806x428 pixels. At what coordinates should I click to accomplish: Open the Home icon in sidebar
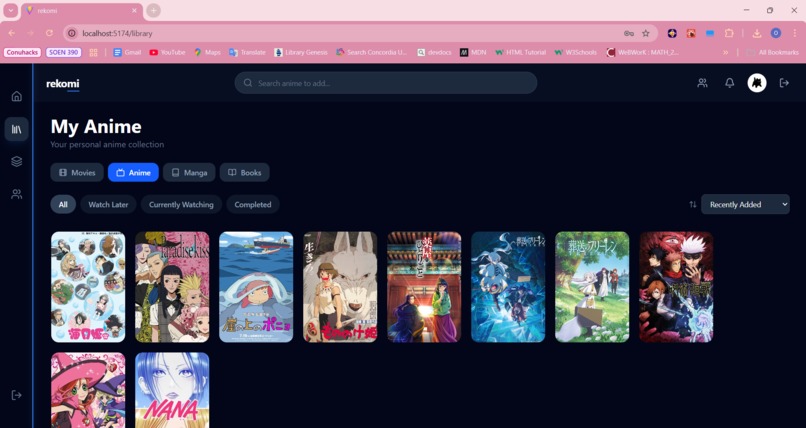pyautogui.click(x=17, y=96)
